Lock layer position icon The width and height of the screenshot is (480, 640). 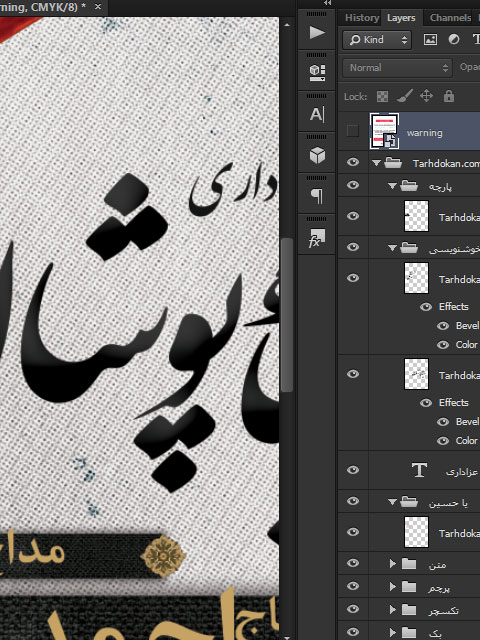tap(427, 96)
